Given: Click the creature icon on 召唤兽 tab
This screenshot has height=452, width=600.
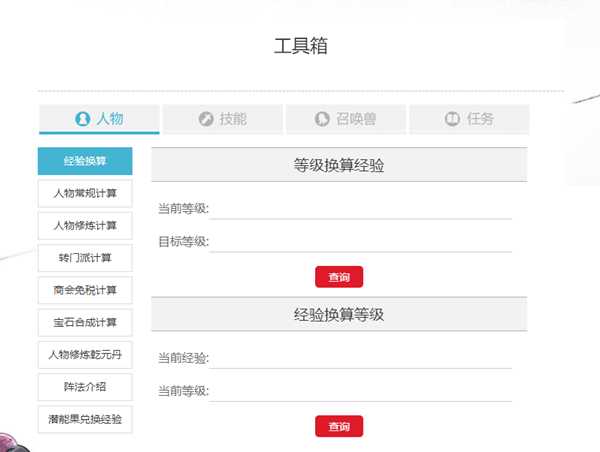Looking at the screenshot, I should [322, 119].
